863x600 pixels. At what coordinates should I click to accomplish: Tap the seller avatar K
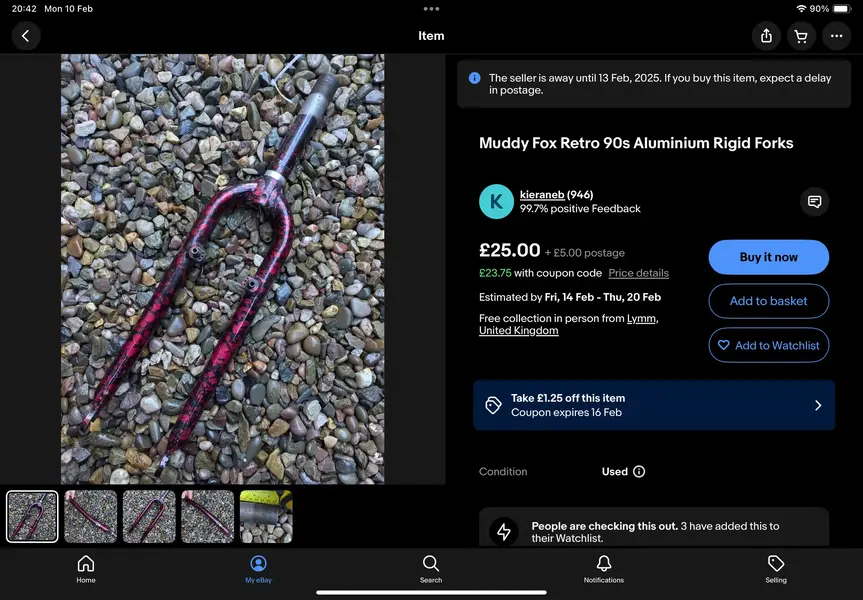point(496,201)
